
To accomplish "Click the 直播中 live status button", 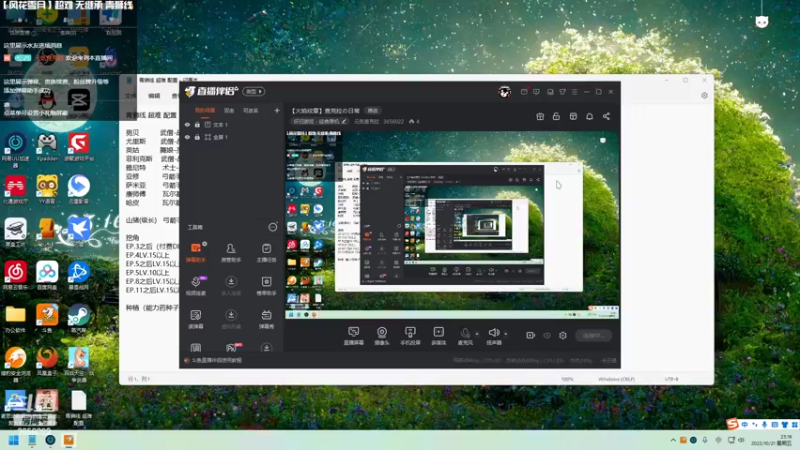I will [x=594, y=336].
